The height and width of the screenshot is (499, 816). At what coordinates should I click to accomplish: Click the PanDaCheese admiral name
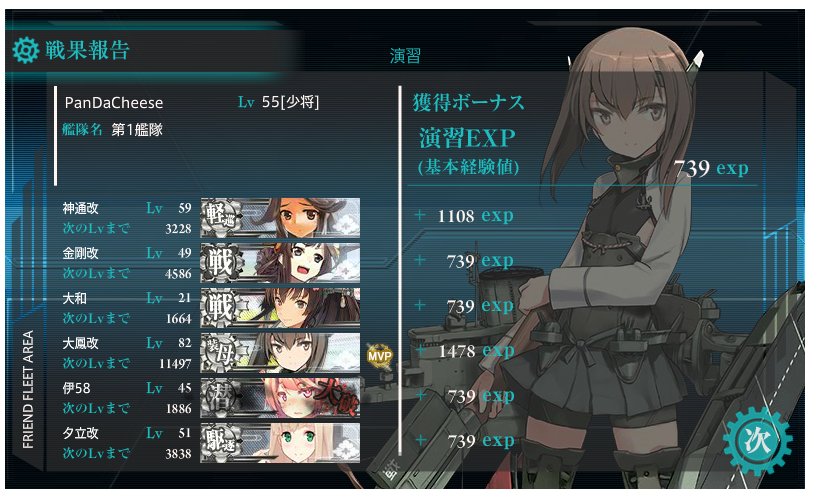click(113, 103)
